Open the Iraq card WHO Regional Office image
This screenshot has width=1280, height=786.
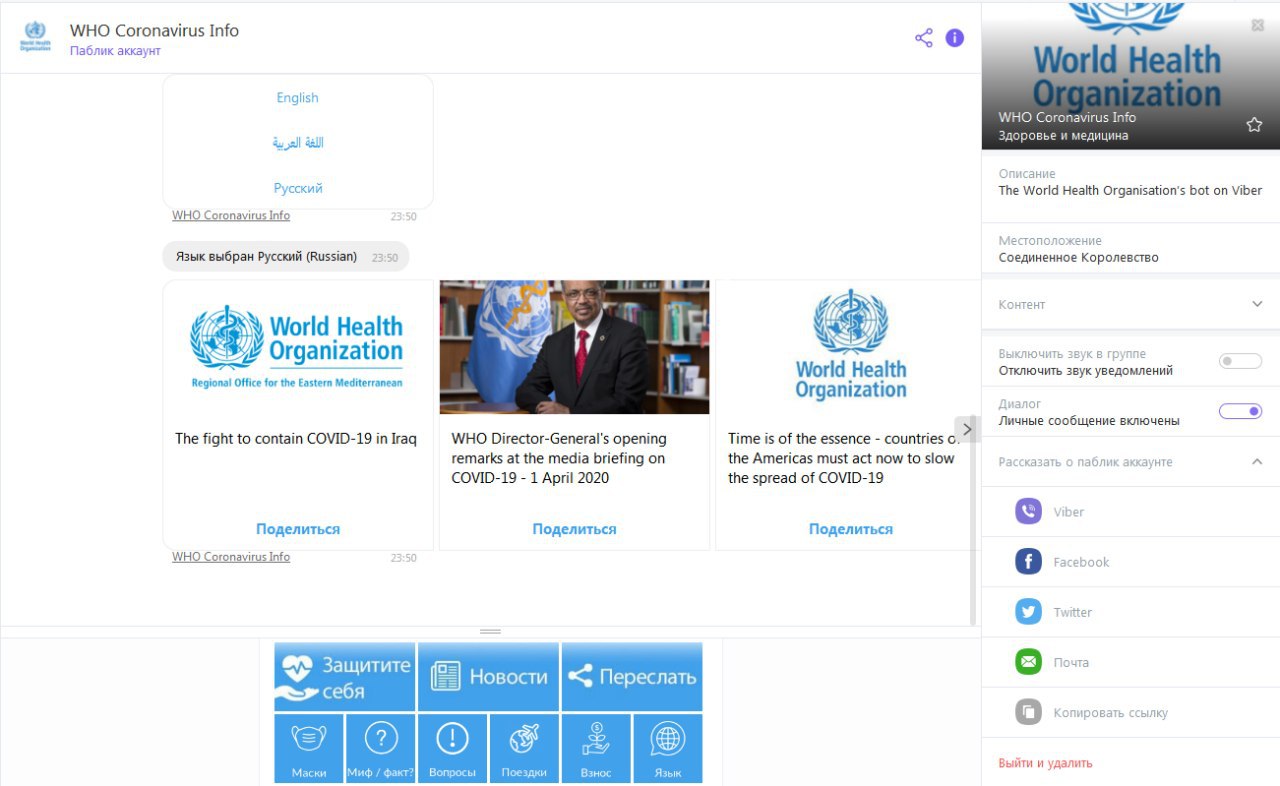coord(298,347)
